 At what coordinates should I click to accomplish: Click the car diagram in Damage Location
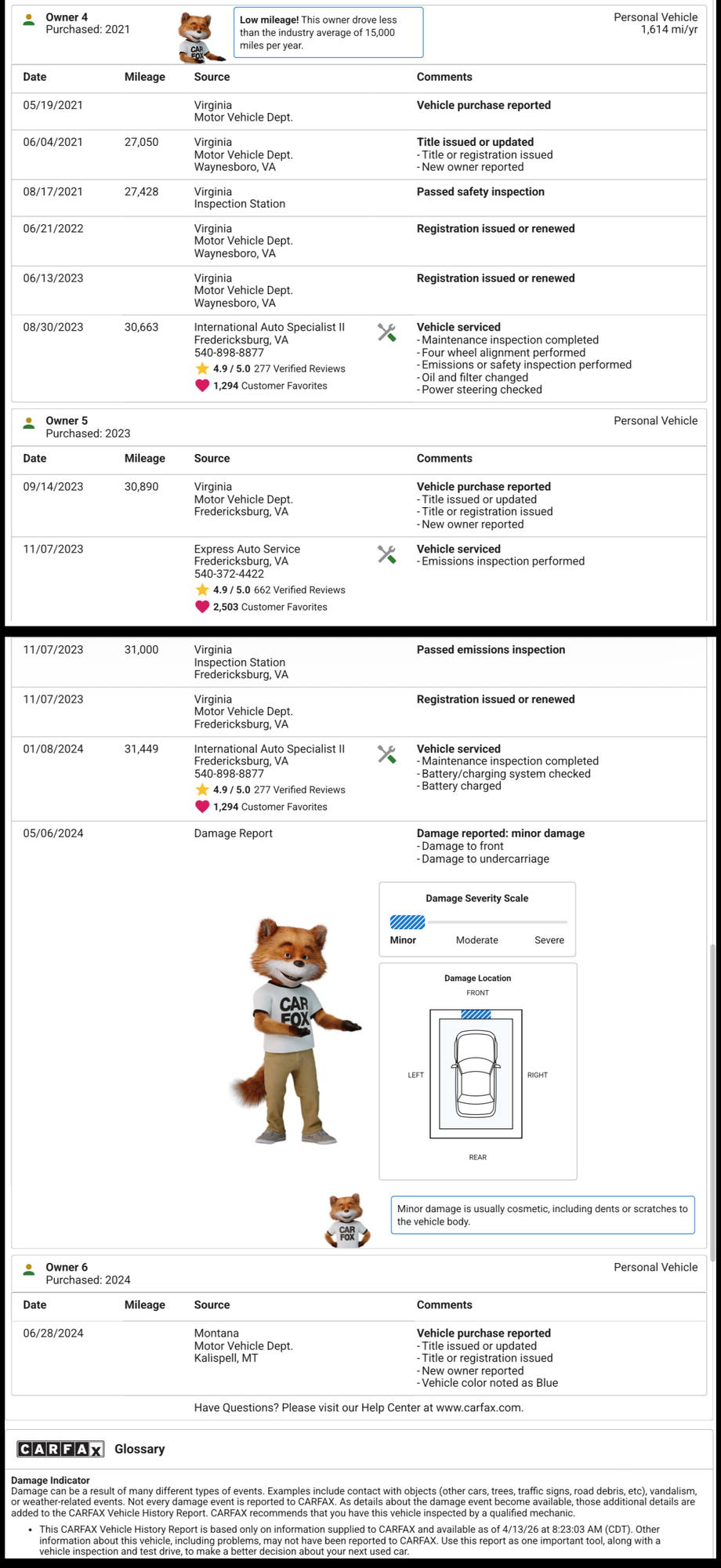point(476,1074)
